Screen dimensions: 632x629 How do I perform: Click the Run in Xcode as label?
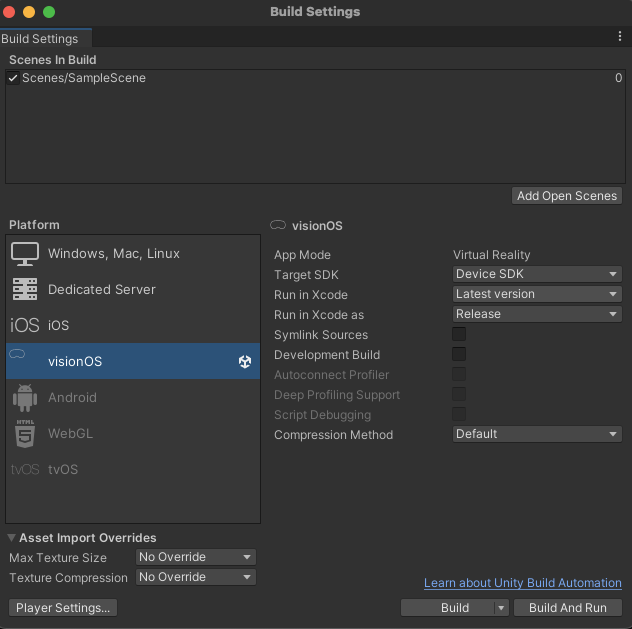point(319,315)
